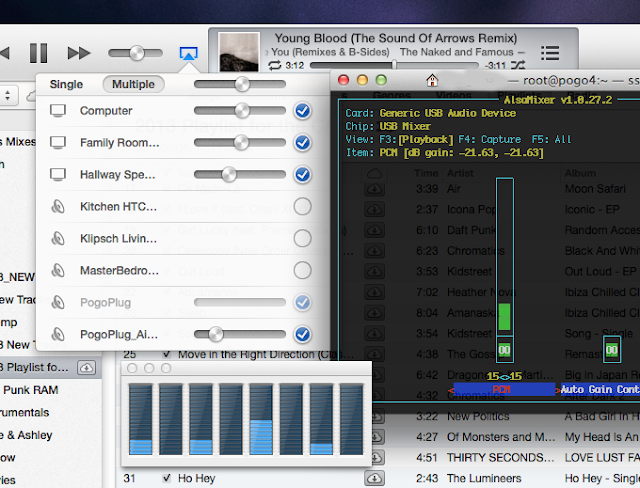Image resolution: width=640 pixels, height=488 pixels.
Task: Select F3: [Playback] view in AlsaMixer
Action: 416,140
